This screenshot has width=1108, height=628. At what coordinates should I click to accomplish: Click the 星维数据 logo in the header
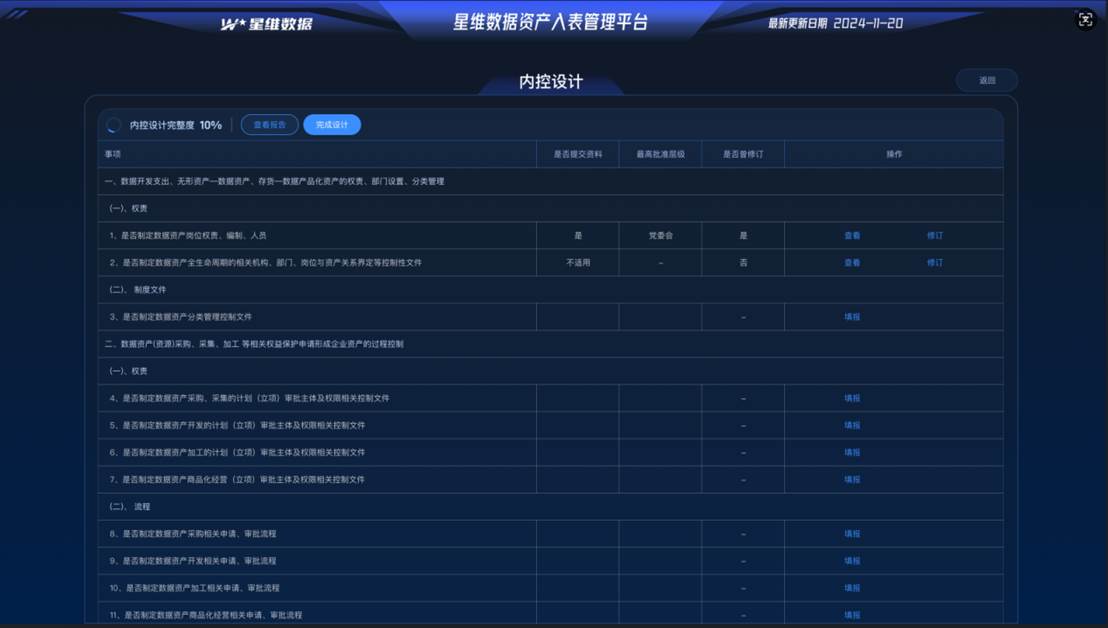pyautogui.click(x=267, y=23)
